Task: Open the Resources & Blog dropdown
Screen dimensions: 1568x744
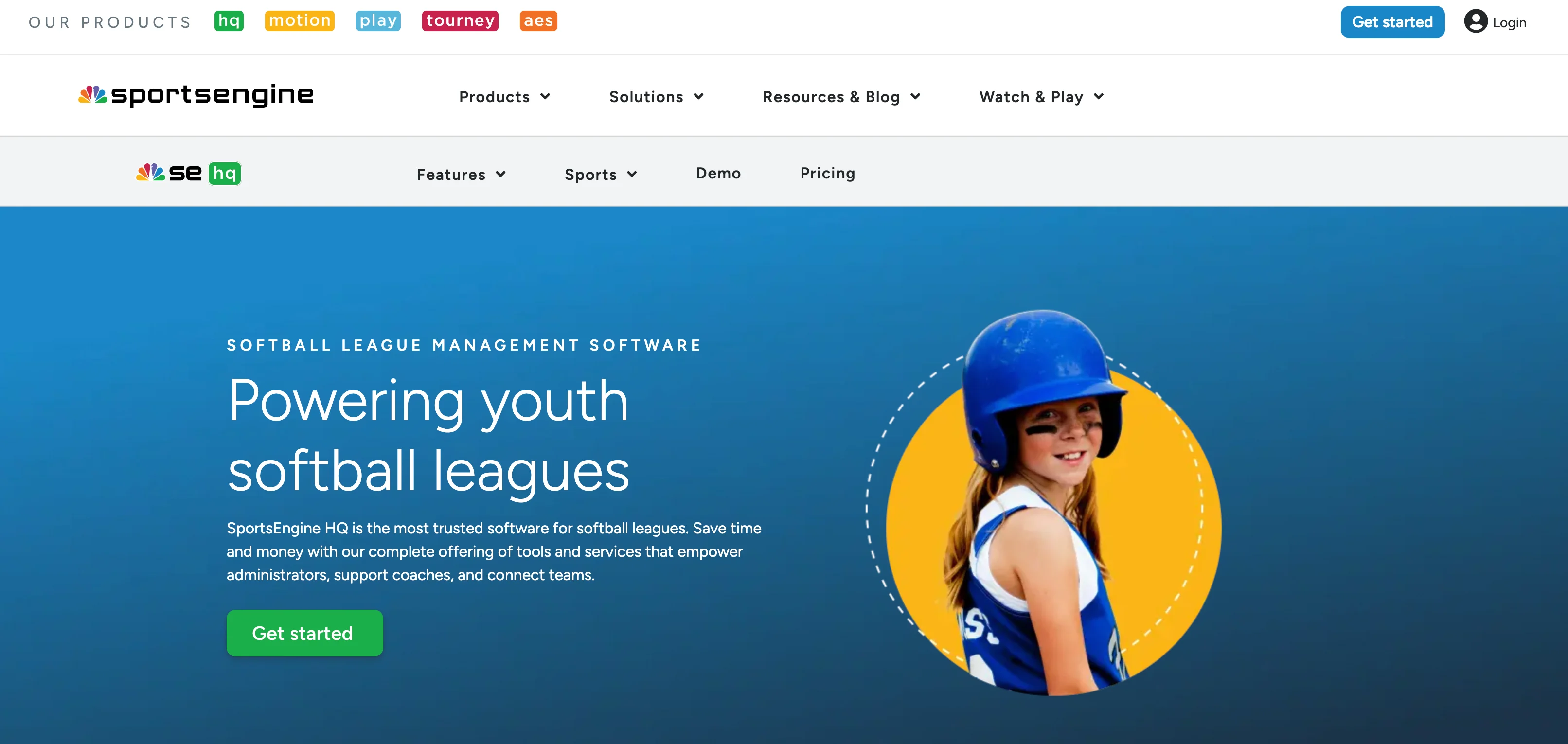Action: (x=841, y=97)
